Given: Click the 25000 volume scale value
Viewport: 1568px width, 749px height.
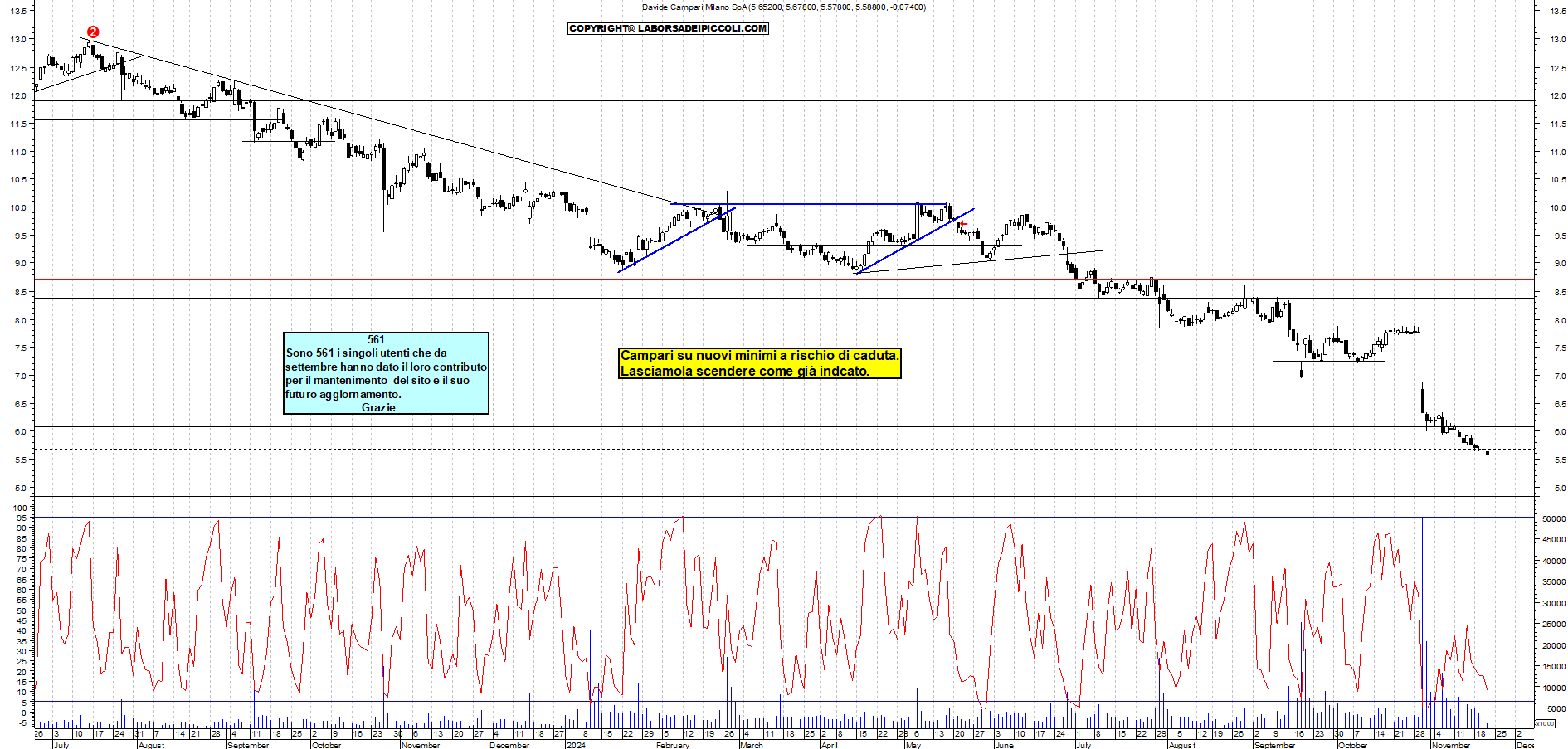Looking at the screenshot, I should coord(1554,625).
